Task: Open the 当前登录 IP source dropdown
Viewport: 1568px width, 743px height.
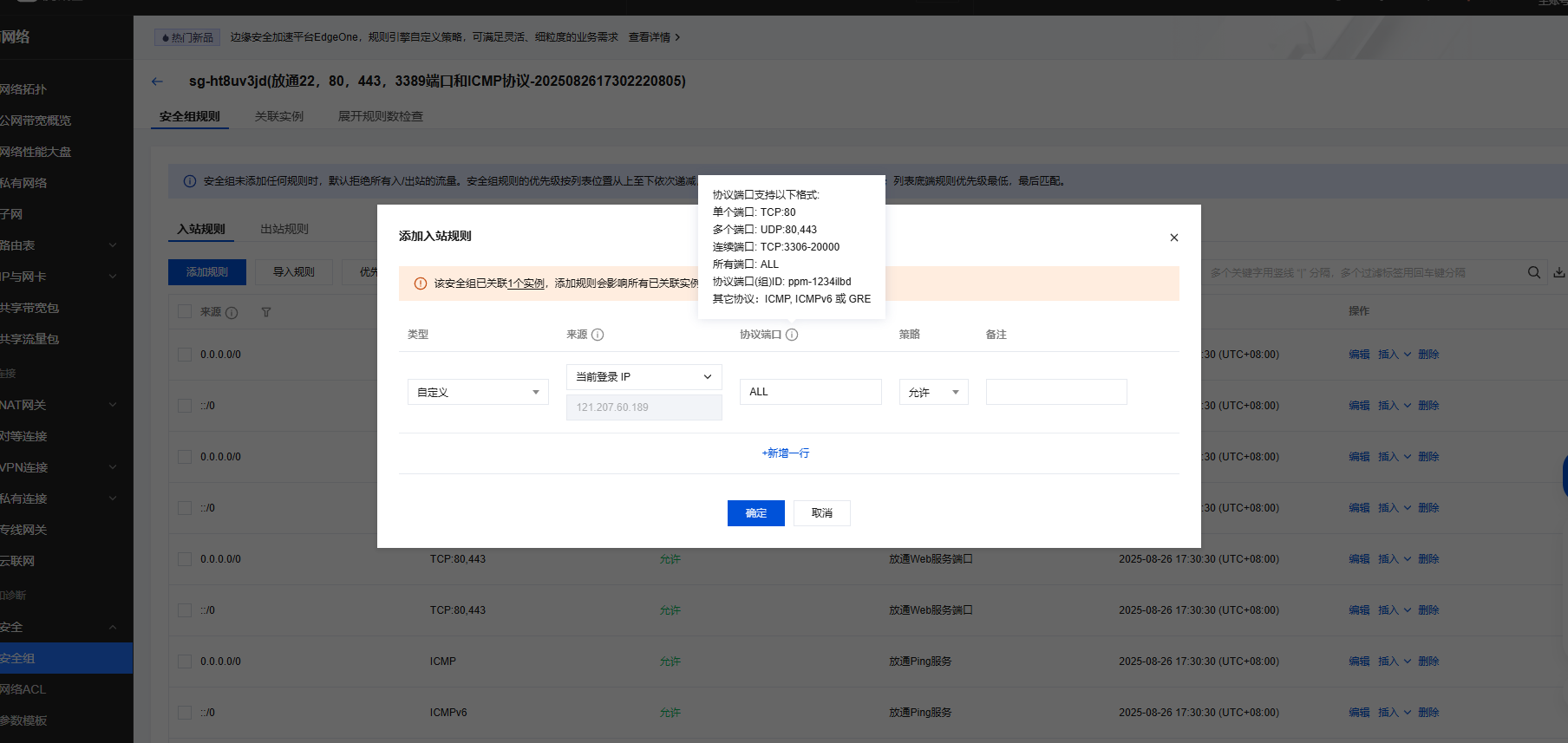Action: pos(644,377)
